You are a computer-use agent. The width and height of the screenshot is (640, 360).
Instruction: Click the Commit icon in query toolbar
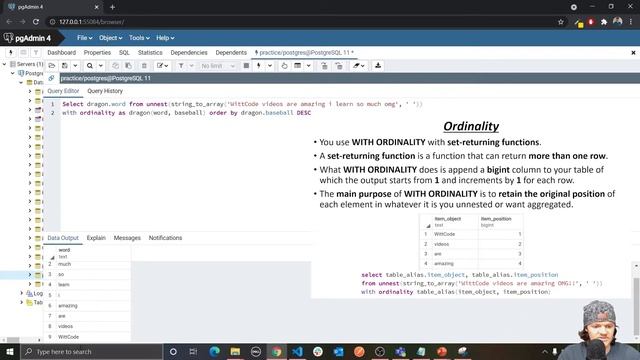coord(324,66)
